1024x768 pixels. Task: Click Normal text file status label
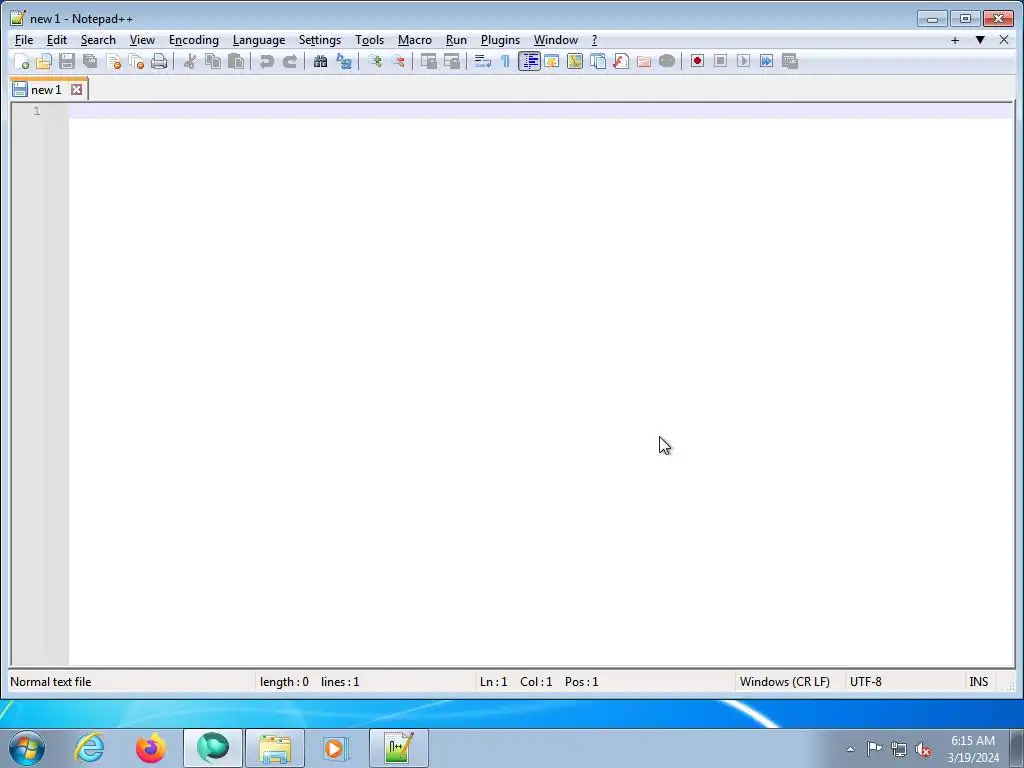click(51, 682)
